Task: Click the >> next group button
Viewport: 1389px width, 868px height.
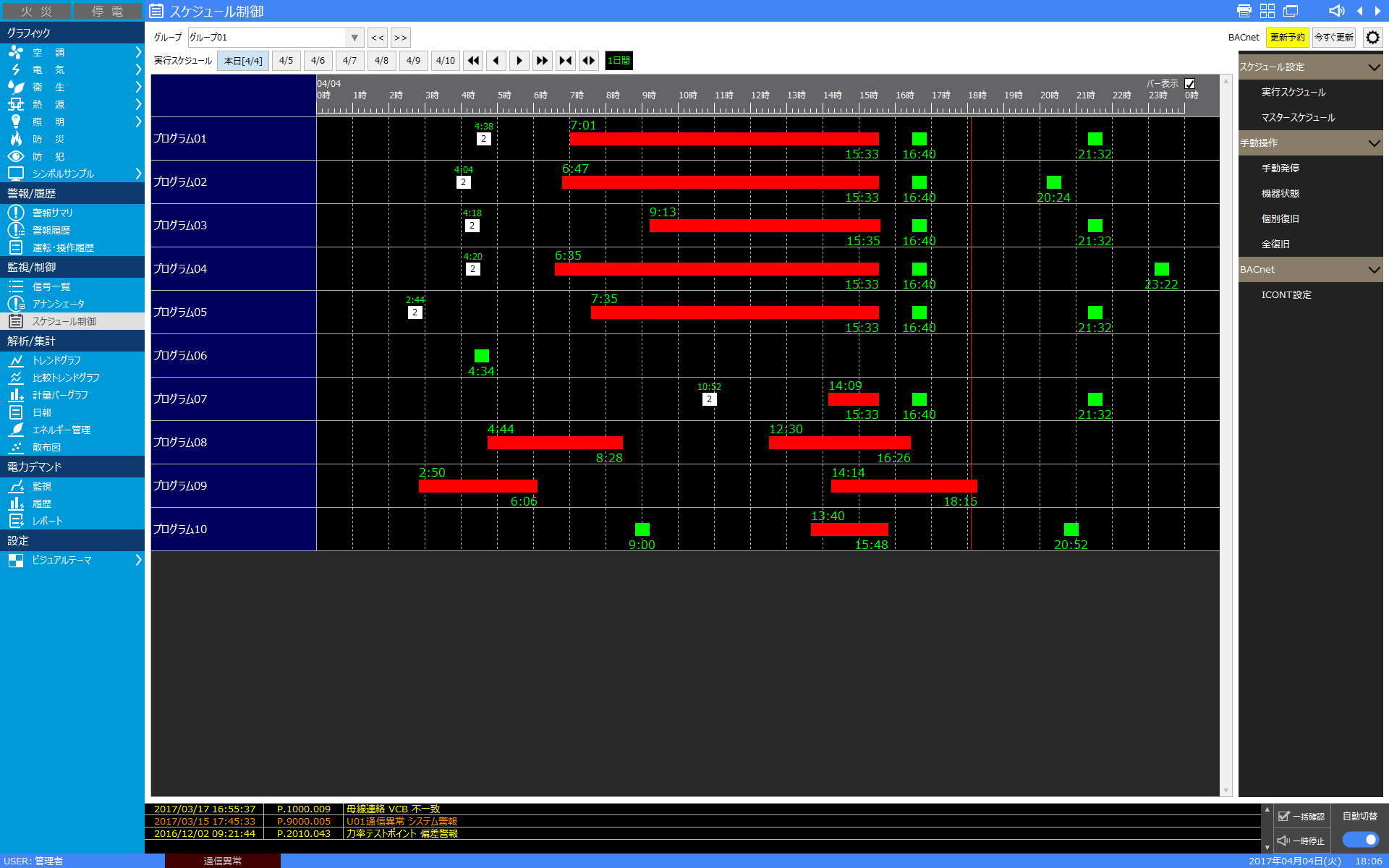Action: point(401,38)
